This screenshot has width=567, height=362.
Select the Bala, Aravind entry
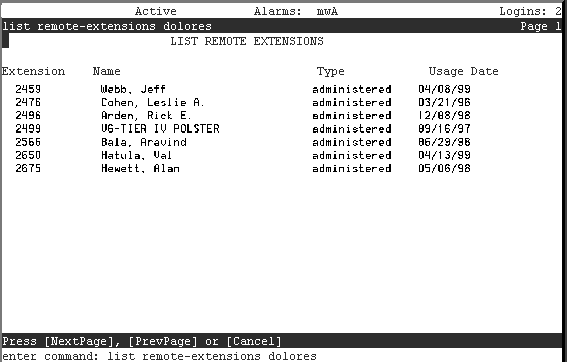[x=144, y=142]
